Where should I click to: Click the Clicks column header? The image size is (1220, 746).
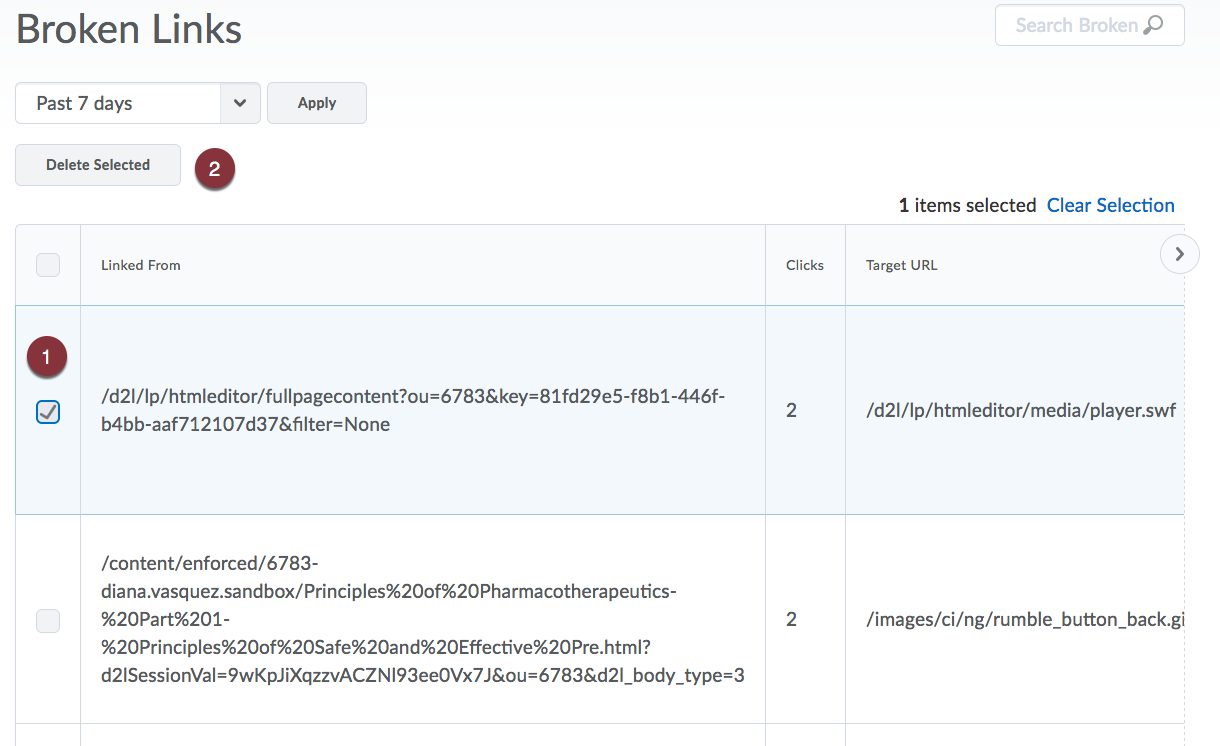pos(805,265)
